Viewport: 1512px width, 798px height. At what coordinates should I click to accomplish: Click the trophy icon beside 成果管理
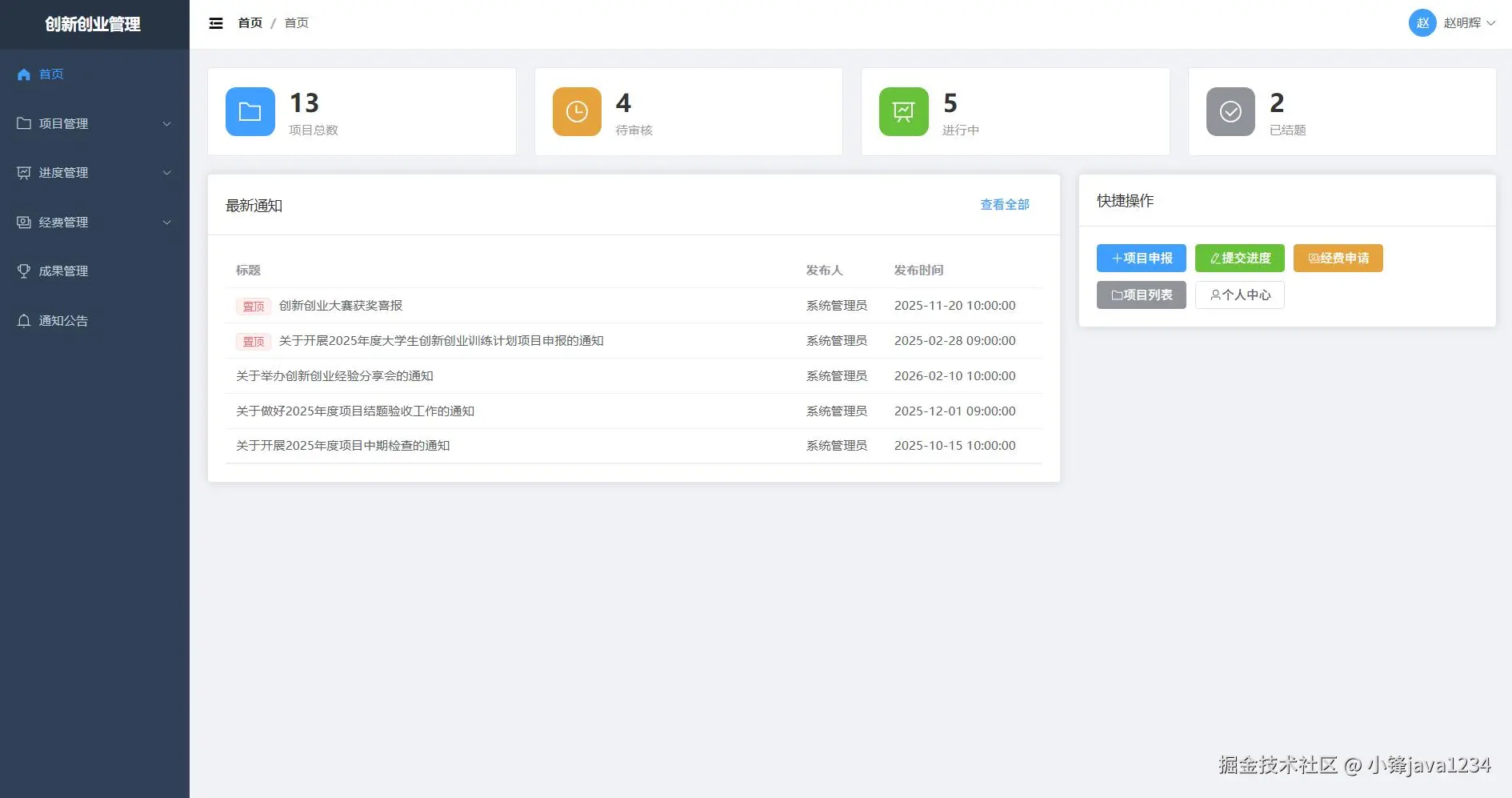point(24,271)
